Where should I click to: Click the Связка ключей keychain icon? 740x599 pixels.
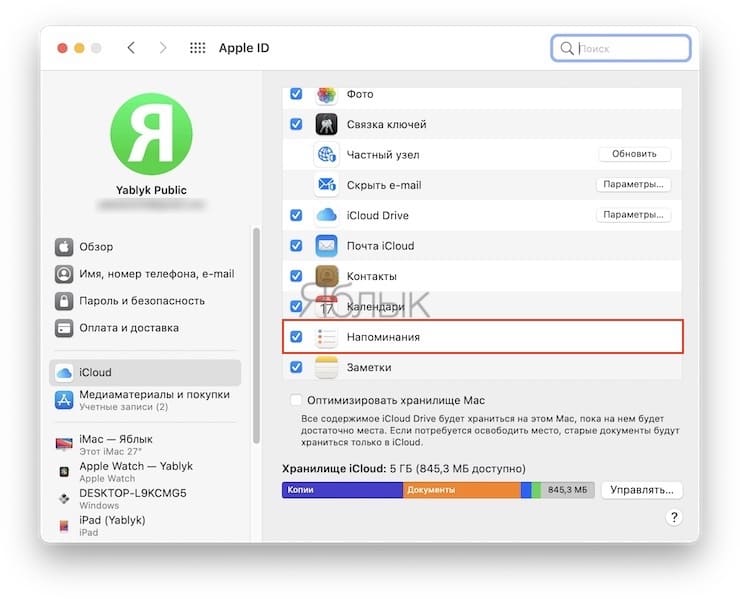(x=326, y=125)
